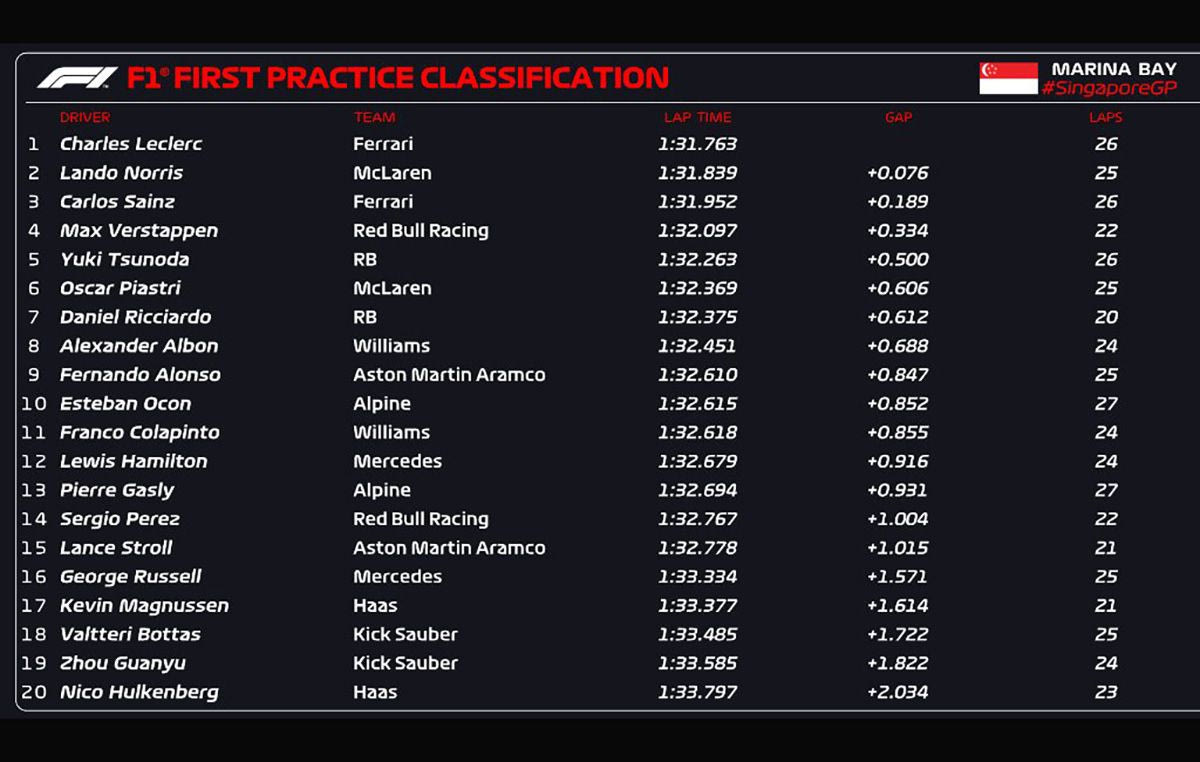This screenshot has height=762, width=1200.
Task: Click Oscar Piastri's lap time 1:32.369
Action: tap(697, 288)
